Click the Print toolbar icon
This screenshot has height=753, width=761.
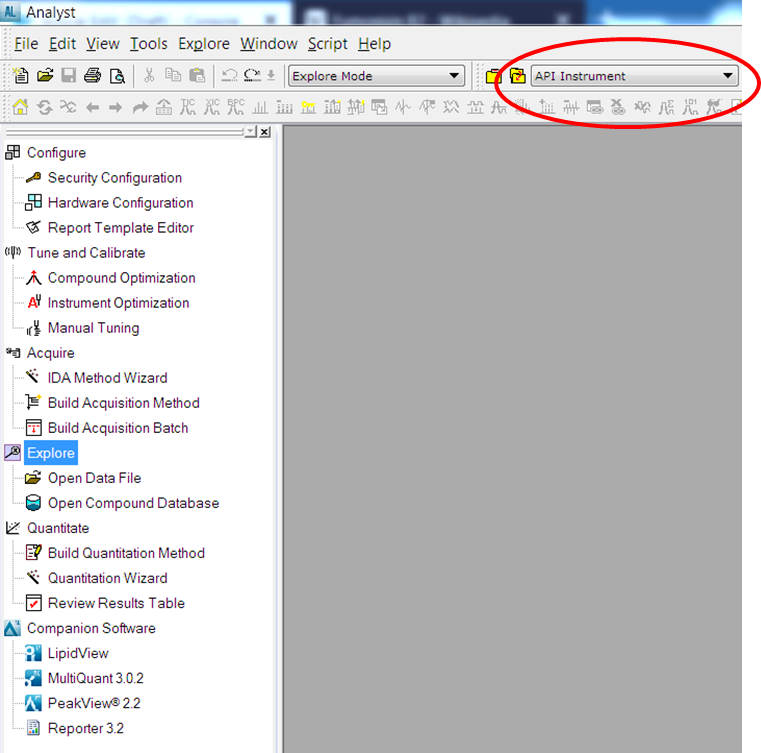click(92, 76)
